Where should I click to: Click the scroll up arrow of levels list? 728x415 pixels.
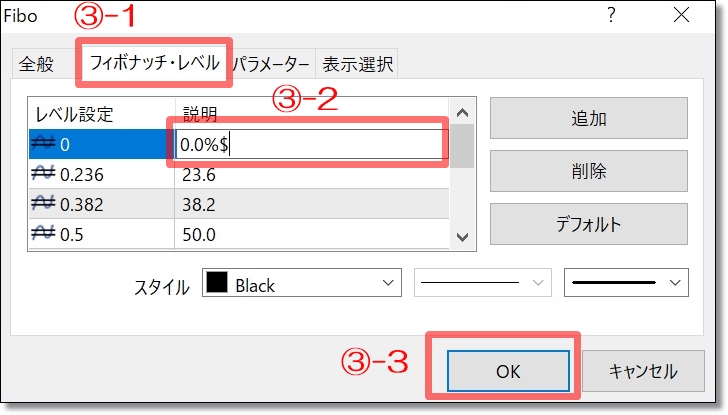click(462, 113)
